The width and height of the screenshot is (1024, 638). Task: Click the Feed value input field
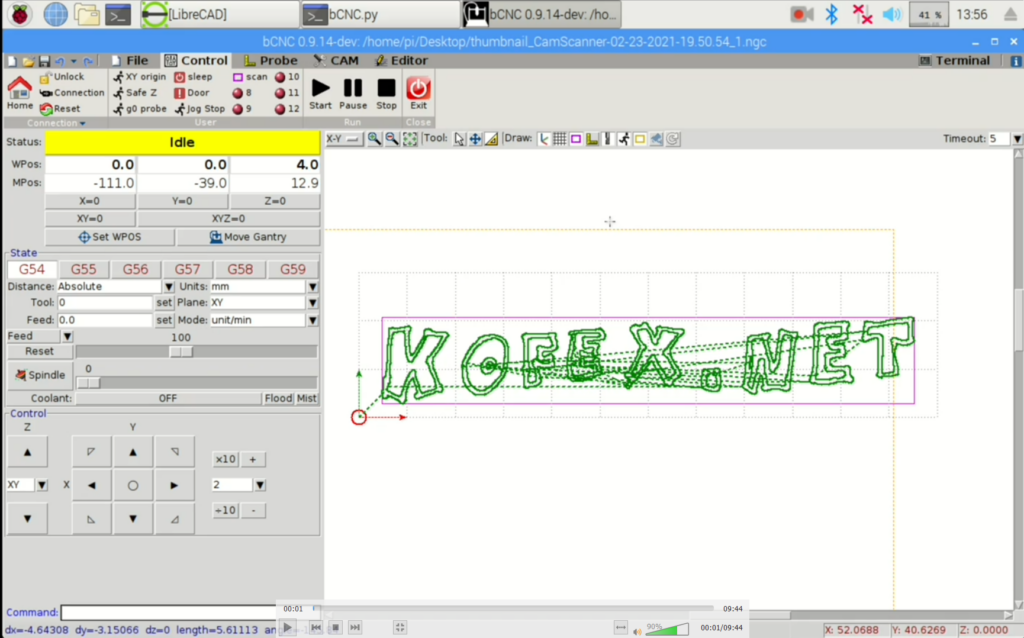(x=104, y=320)
